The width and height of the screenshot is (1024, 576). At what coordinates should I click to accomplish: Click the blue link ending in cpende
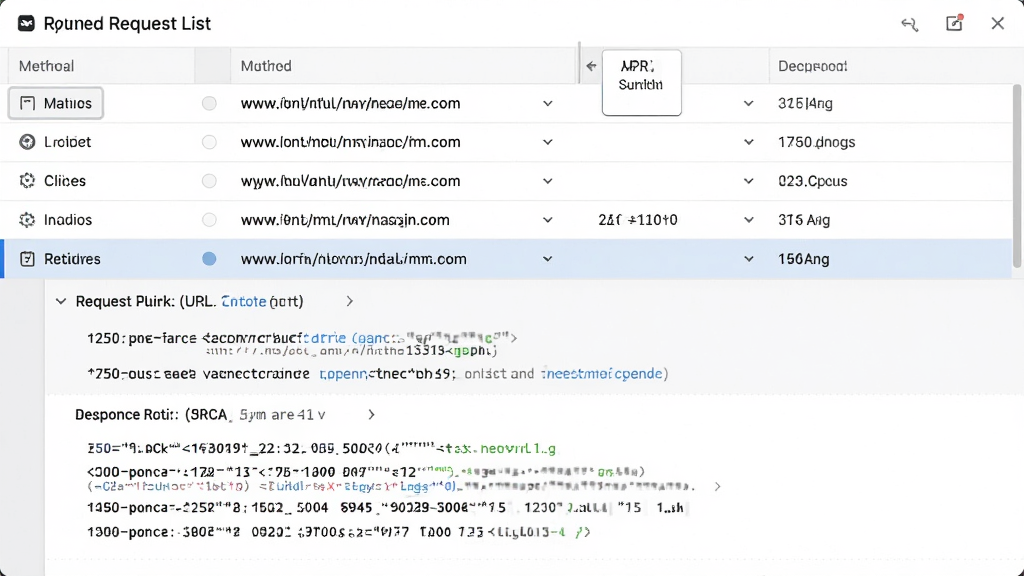point(601,374)
